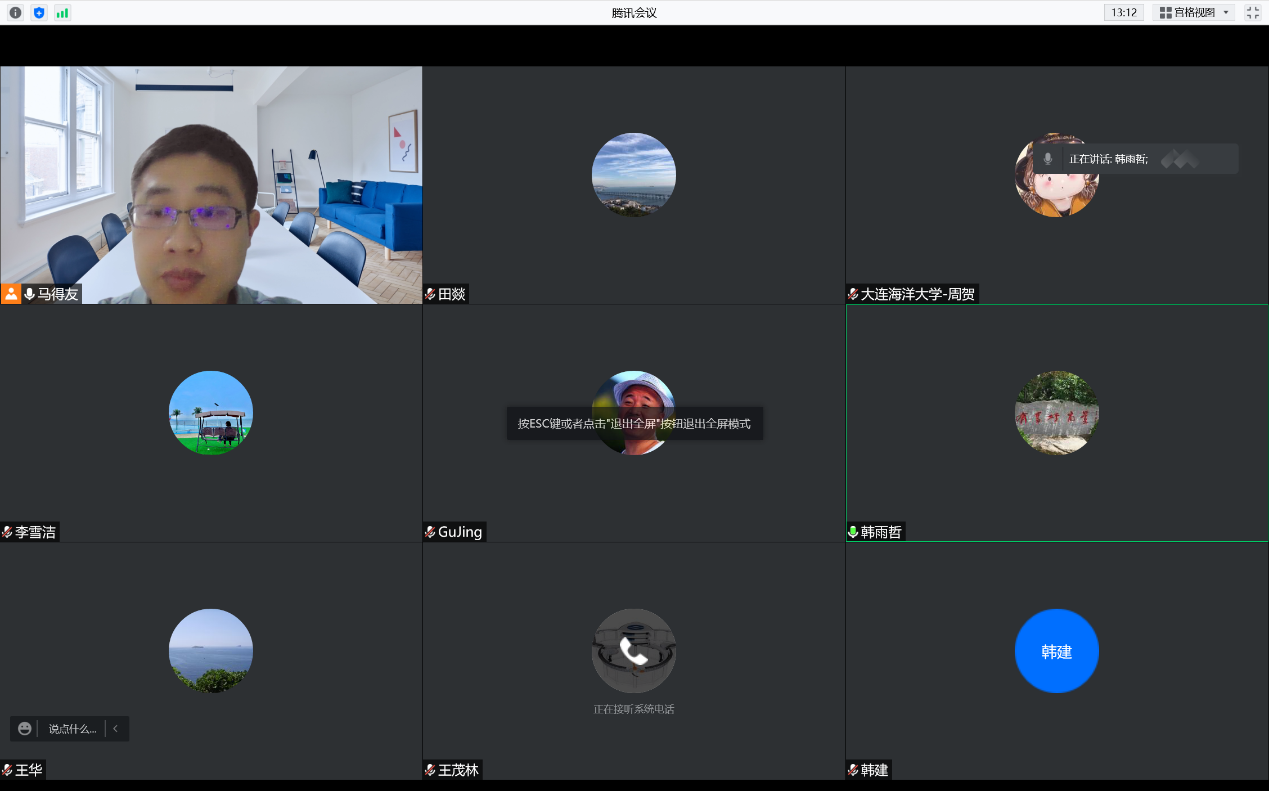
Task: Exit full screen using the top-right icon
Action: coord(1252,13)
